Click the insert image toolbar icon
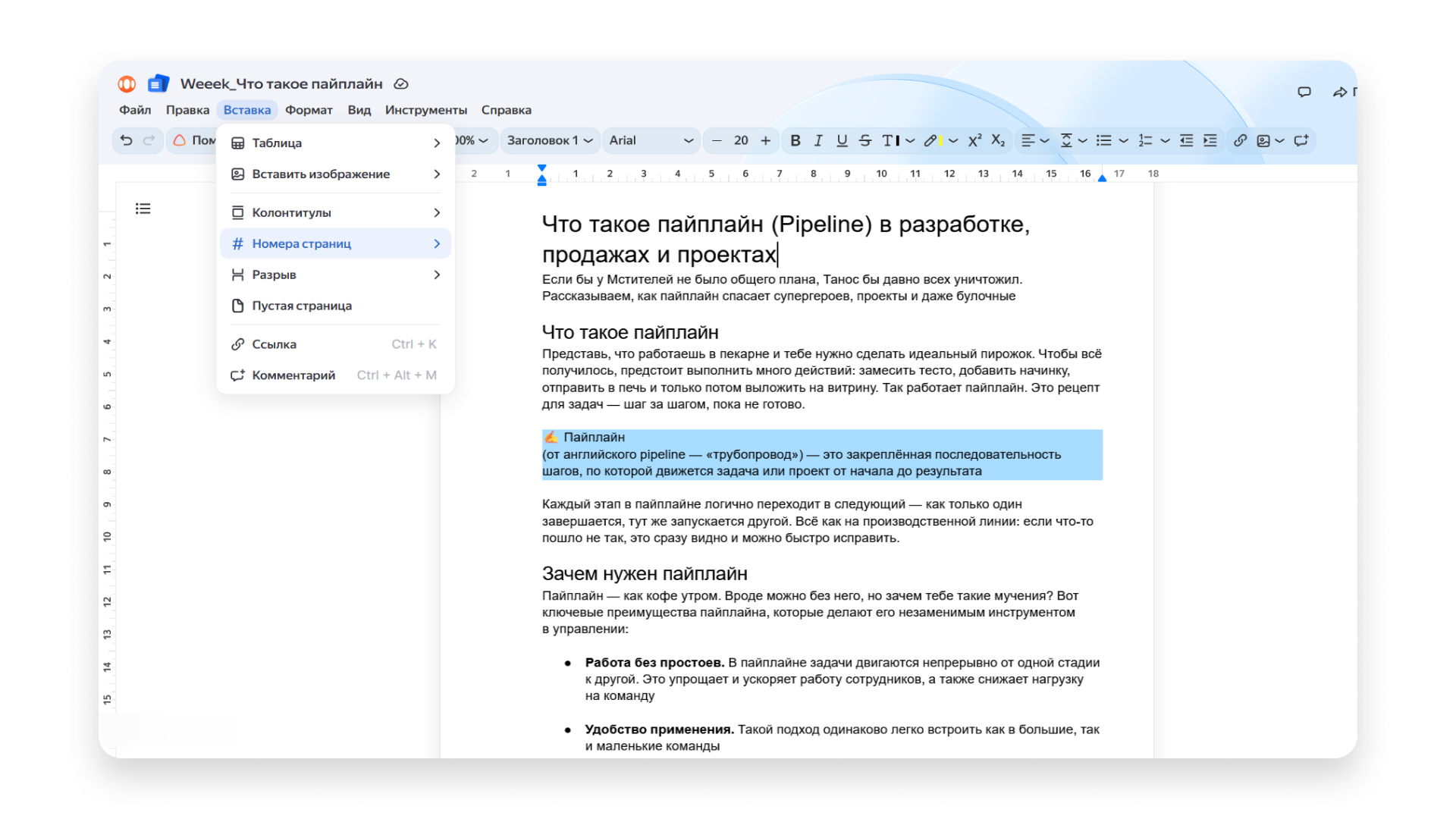Screen dimensions: 1456x819 point(1263,140)
